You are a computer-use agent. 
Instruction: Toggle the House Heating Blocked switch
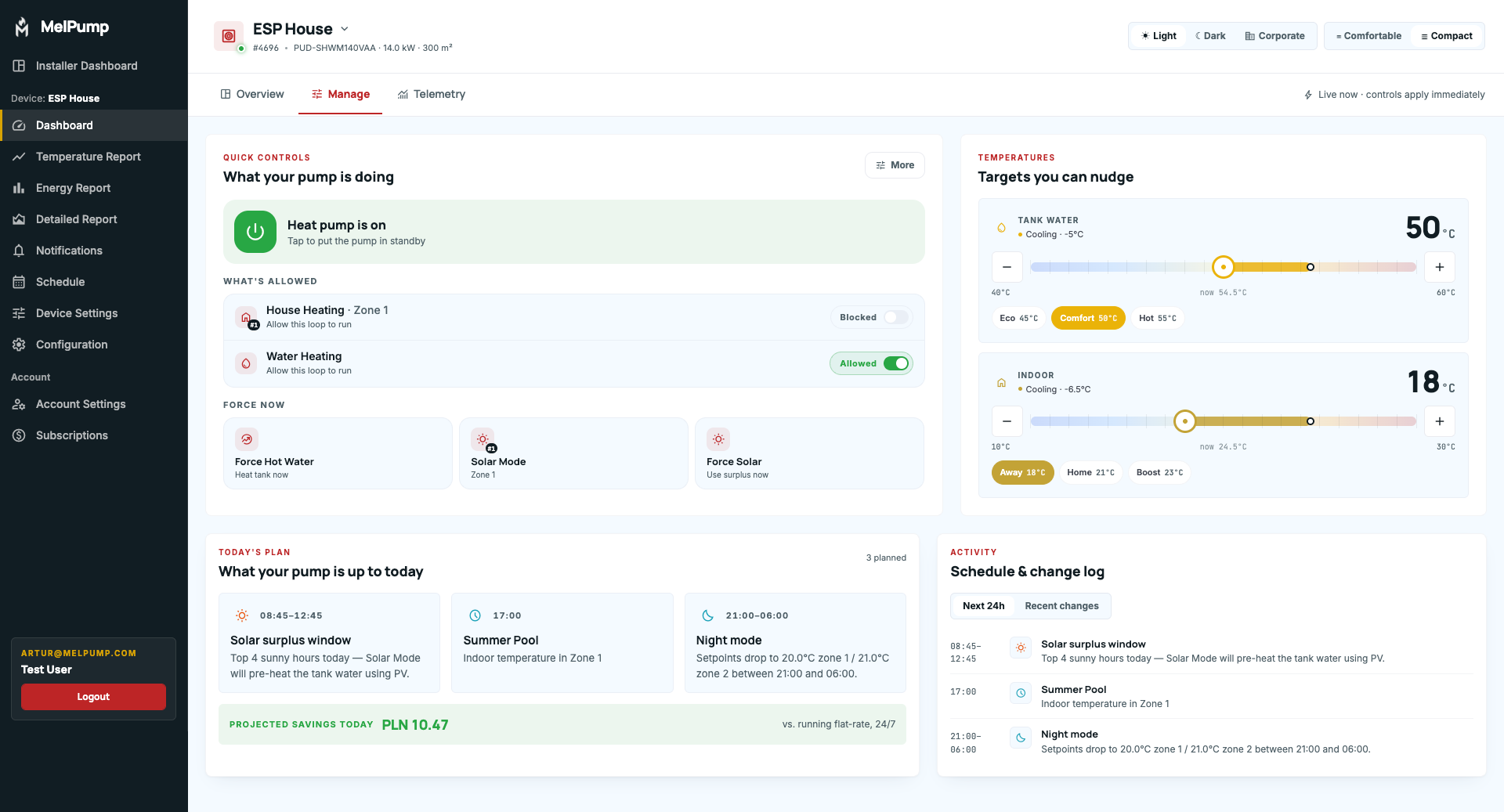coord(896,317)
